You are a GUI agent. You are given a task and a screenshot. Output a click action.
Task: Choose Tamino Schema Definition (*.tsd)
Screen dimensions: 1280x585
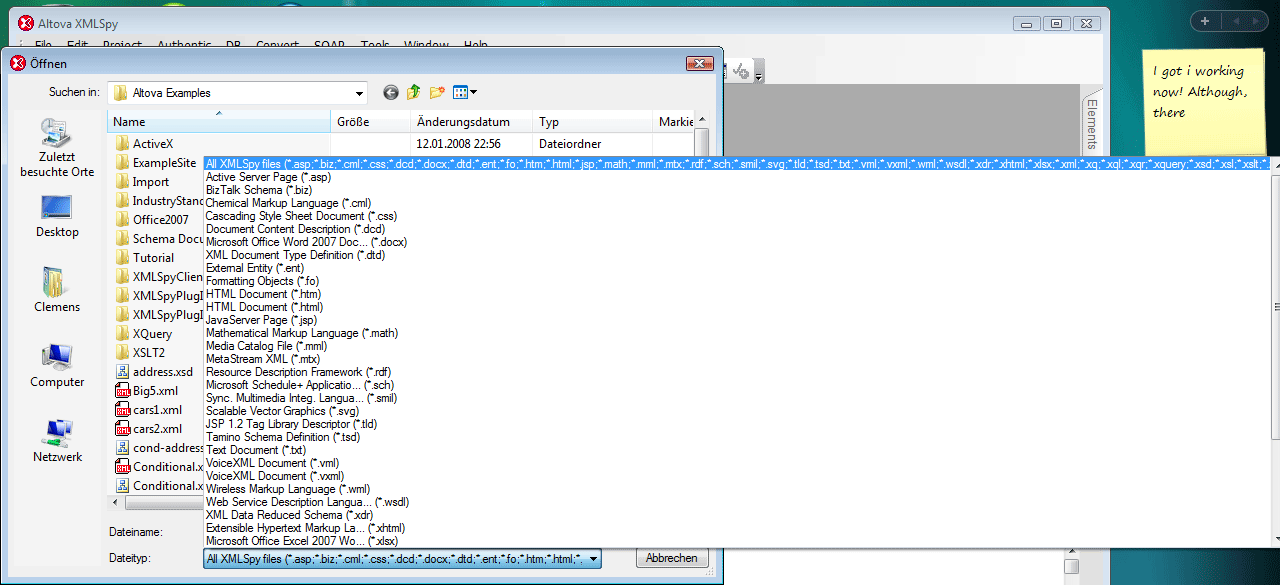[x=282, y=437]
